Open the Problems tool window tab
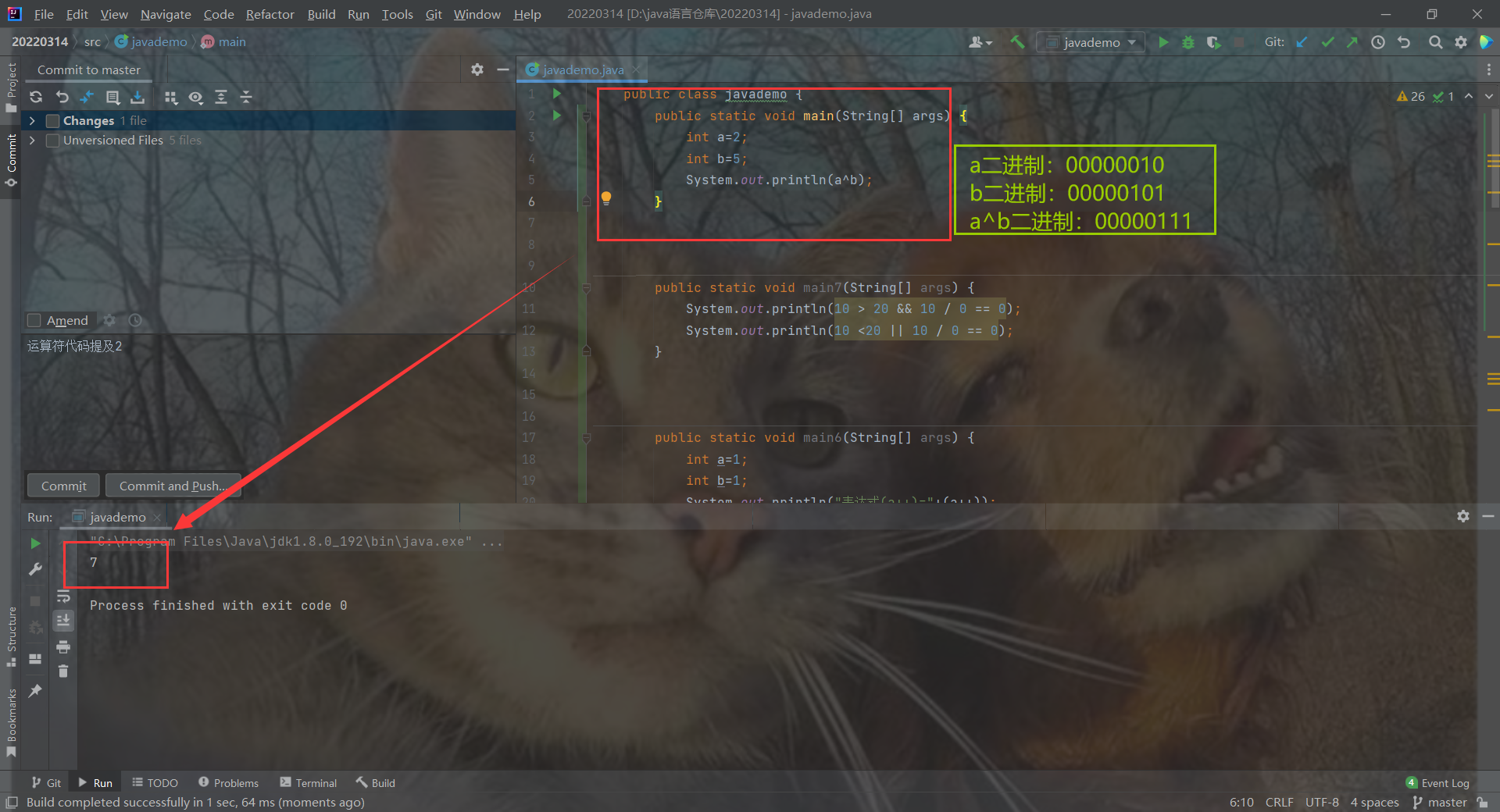Viewport: 1500px width, 812px height. pos(228,782)
